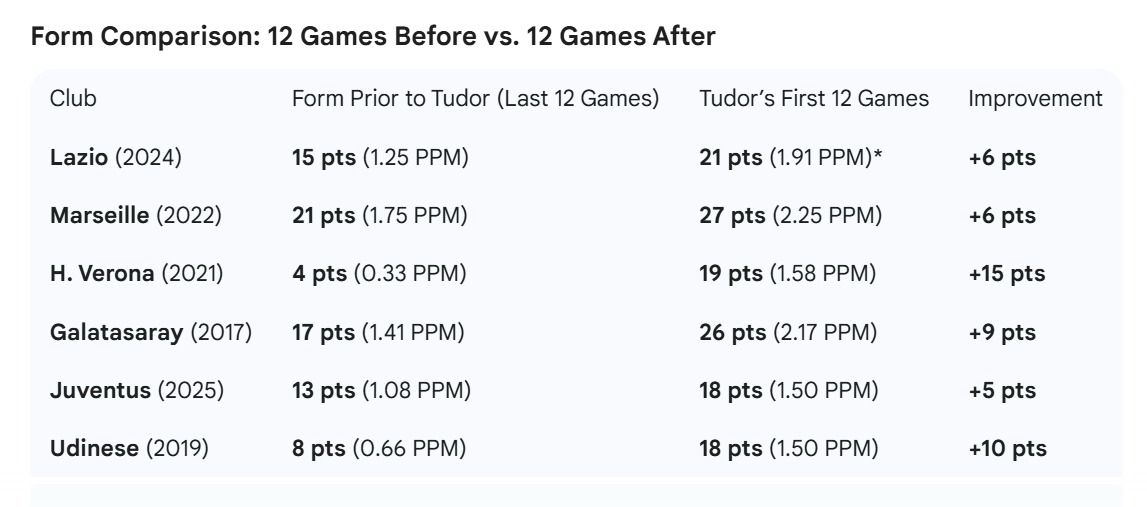Select the Marseille (2022) club cell

[135, 215]
